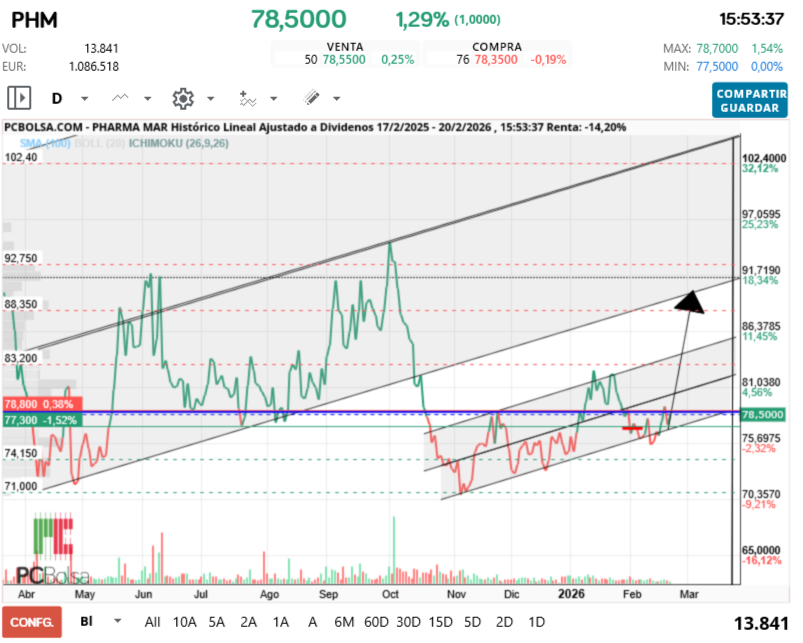Click the BOLL (20) indicator label

pos(99,143)
